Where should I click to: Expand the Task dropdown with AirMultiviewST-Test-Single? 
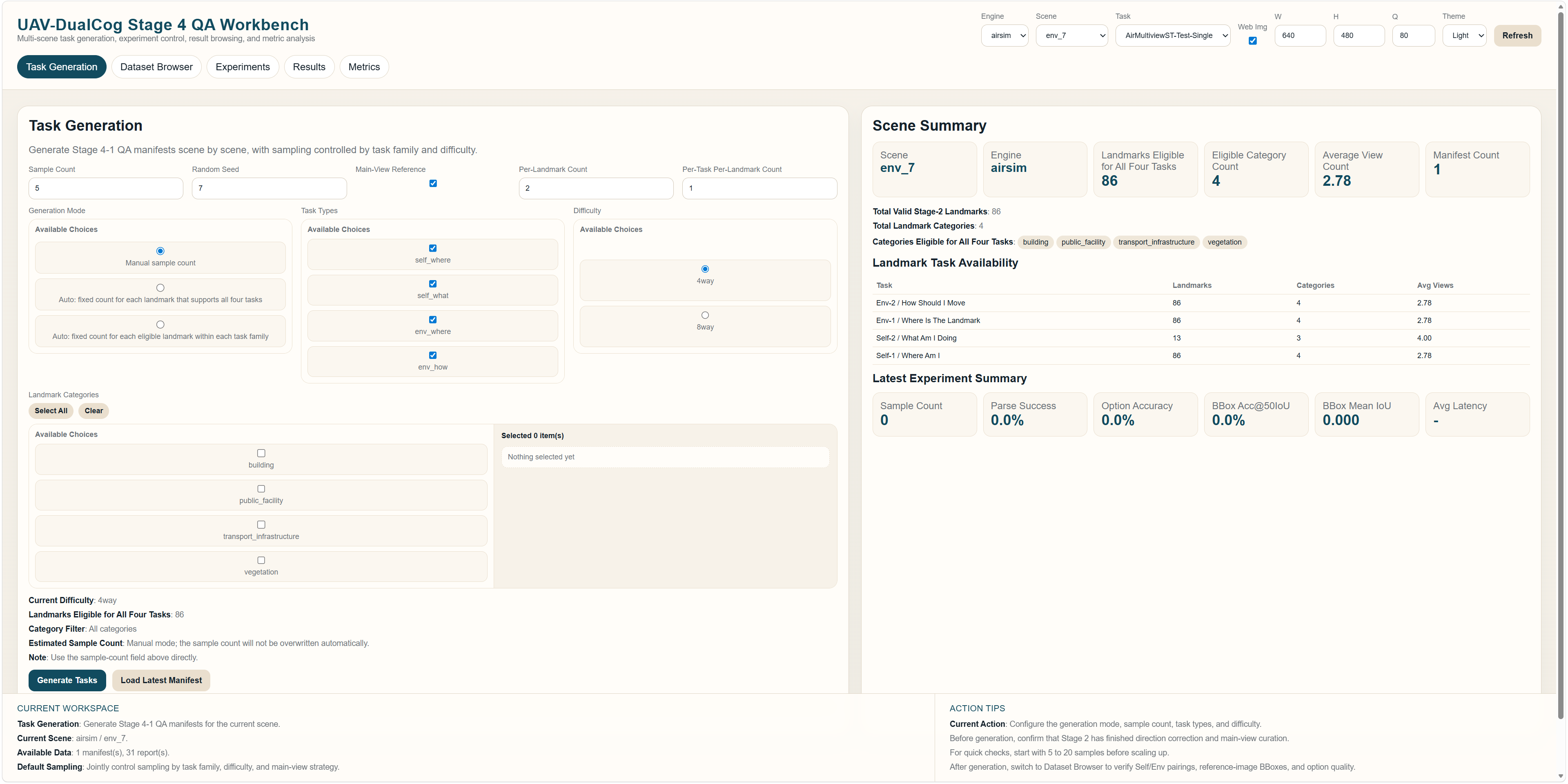[x=1173, y=35]
